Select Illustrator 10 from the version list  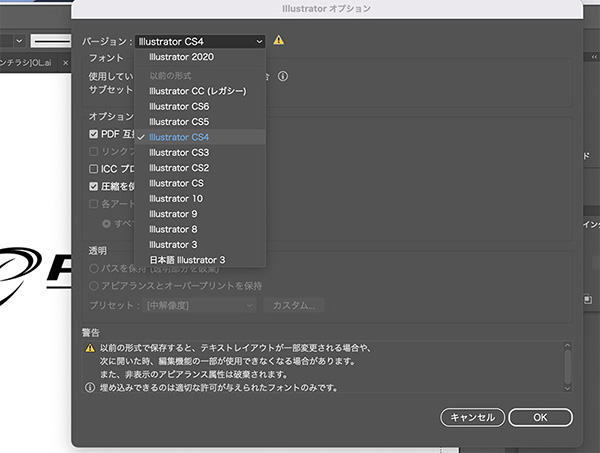coord(176,198)
